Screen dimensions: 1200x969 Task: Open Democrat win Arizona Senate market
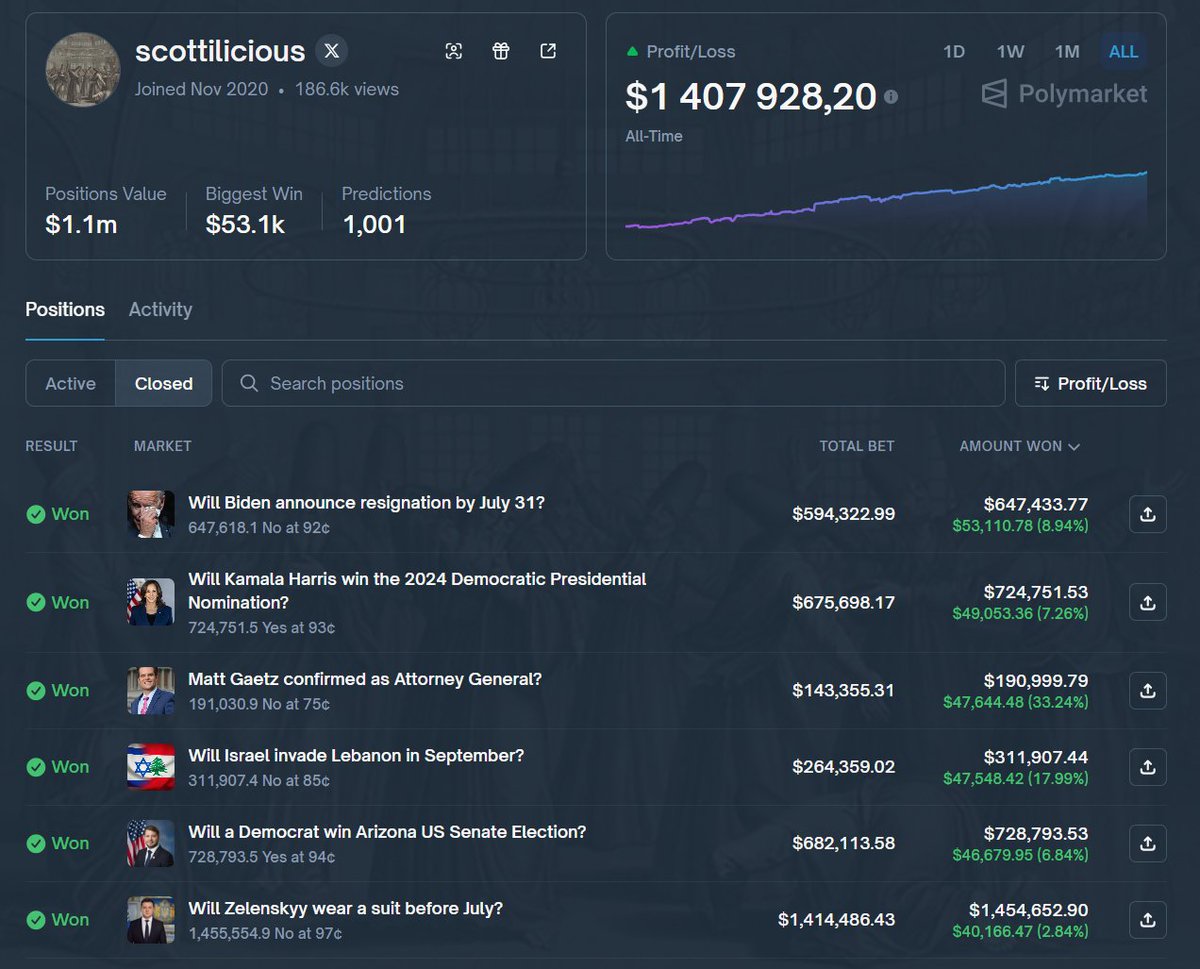point(387,832)
